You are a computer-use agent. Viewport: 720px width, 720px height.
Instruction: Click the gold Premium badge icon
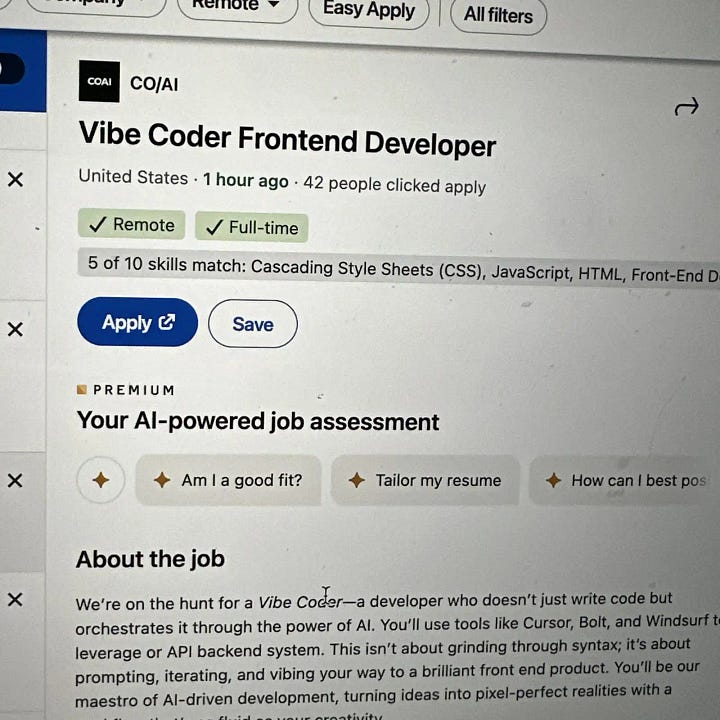(x=82, y=390)
